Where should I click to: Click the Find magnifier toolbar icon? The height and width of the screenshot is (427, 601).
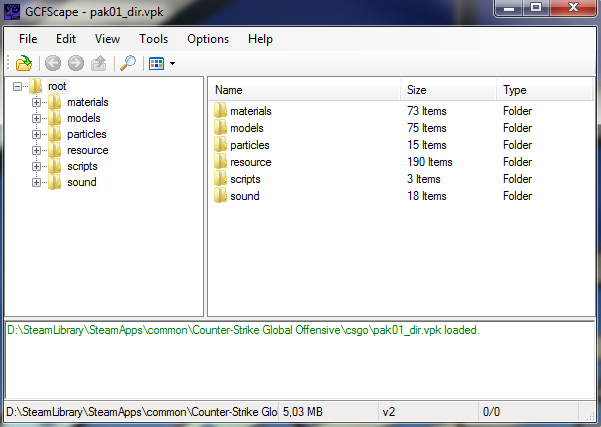coord(128,63)
